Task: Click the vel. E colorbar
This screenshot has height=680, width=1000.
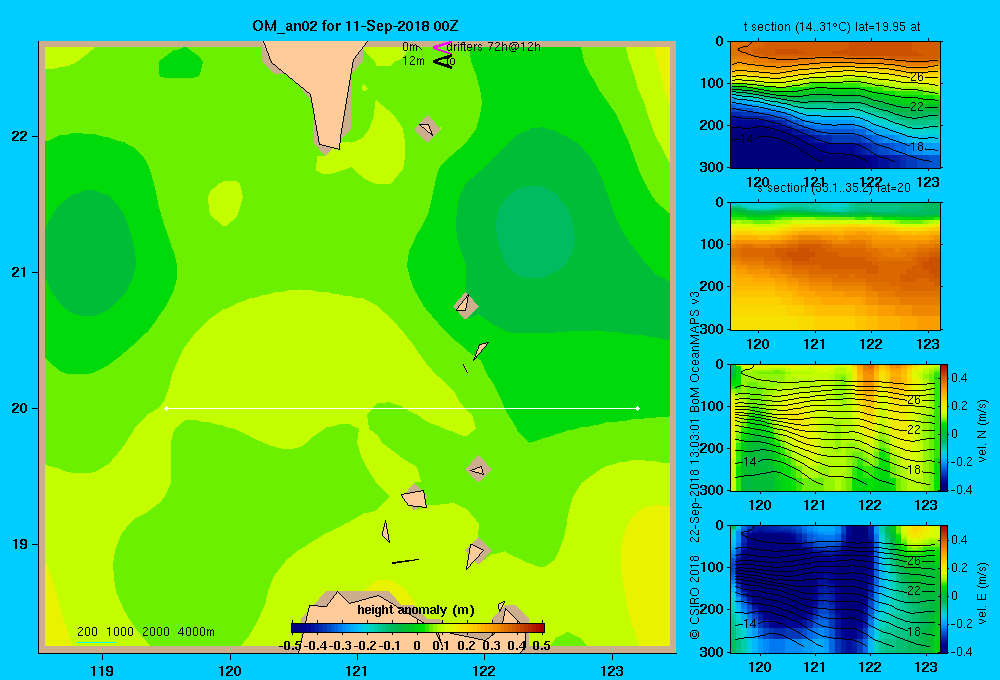Action: point(944,589)
